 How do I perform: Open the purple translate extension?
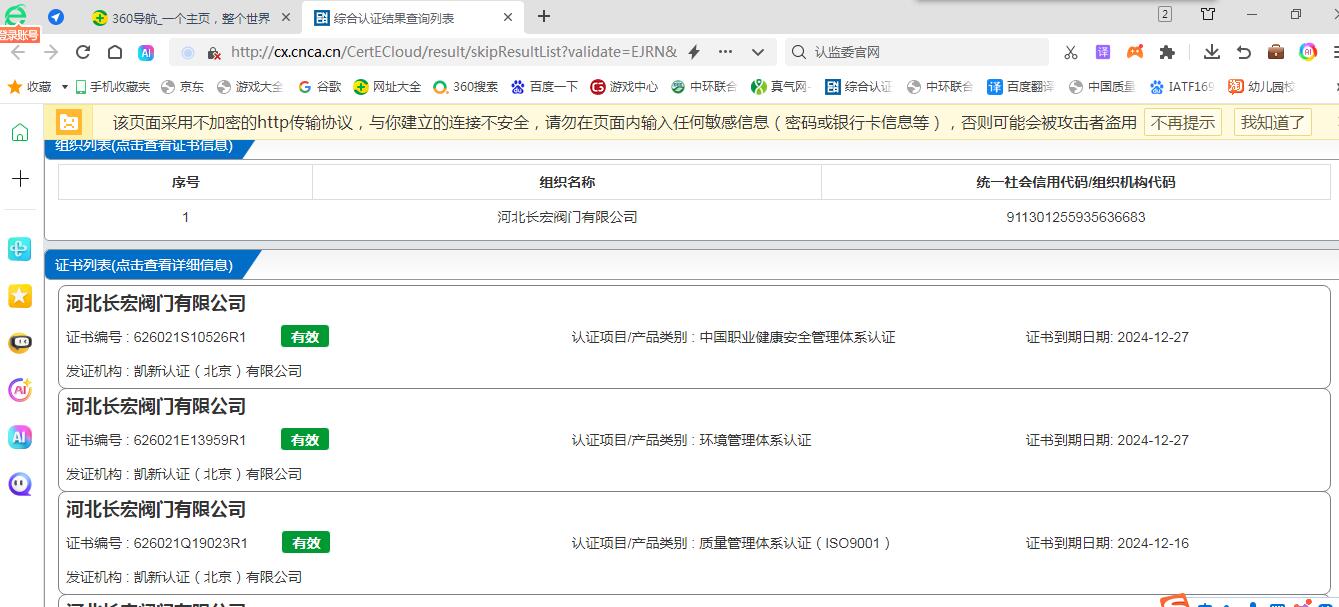[1103, 52]
